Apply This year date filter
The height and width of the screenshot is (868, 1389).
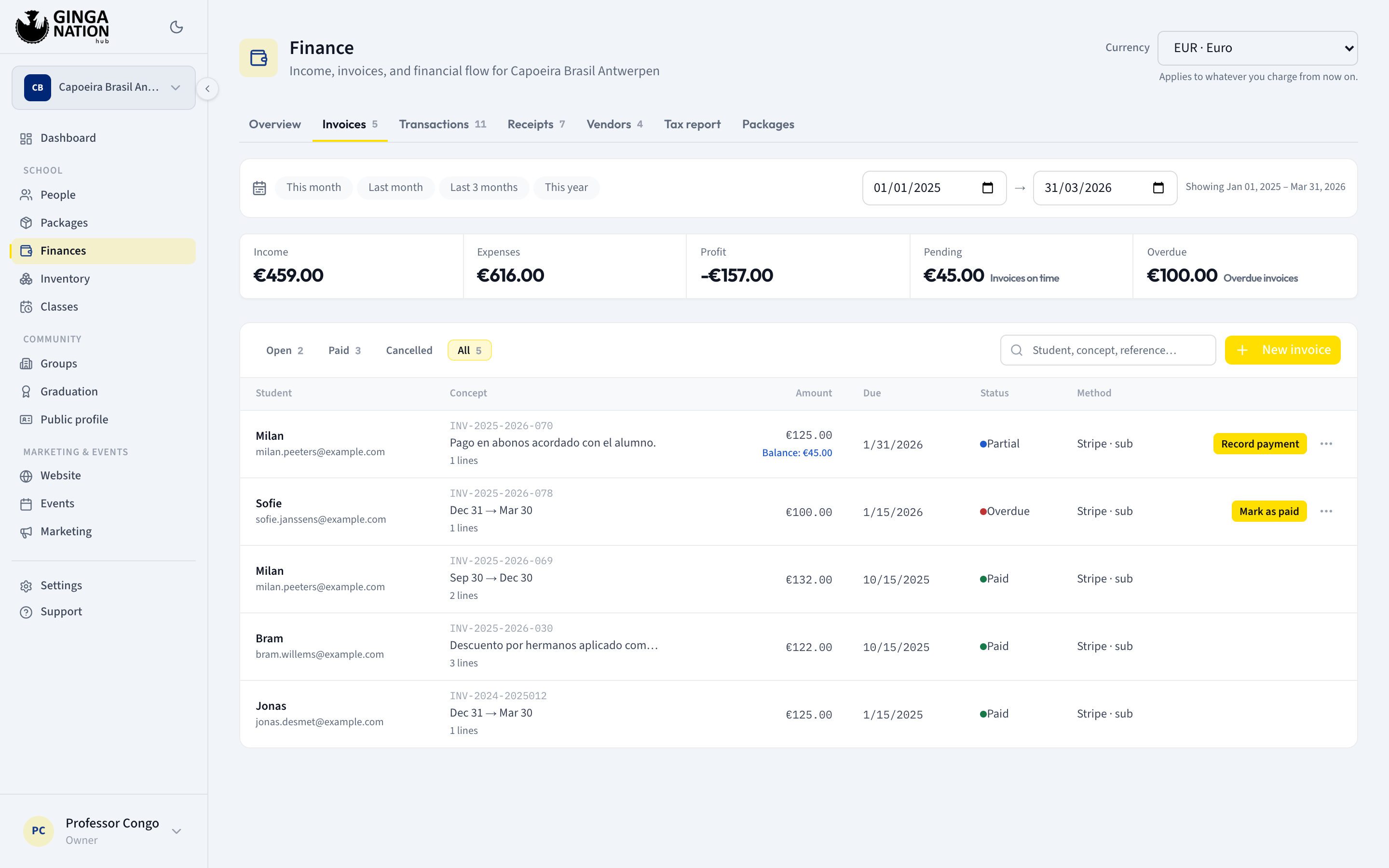(566, 188)
